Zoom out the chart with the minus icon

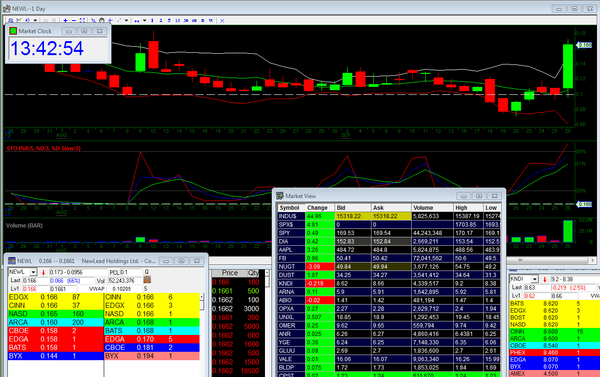pyautogui.click(x=74, y=20)
